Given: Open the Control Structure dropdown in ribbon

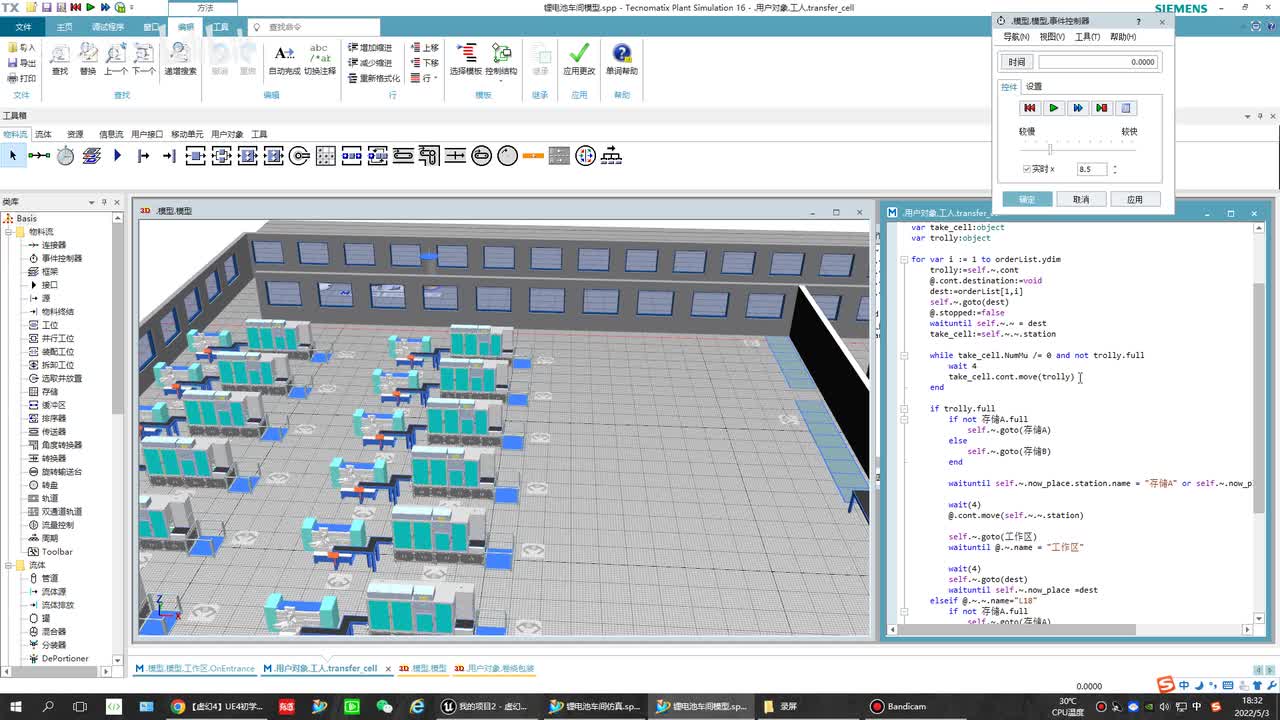Looking at the screenshot, I should [x=501, y=60].
